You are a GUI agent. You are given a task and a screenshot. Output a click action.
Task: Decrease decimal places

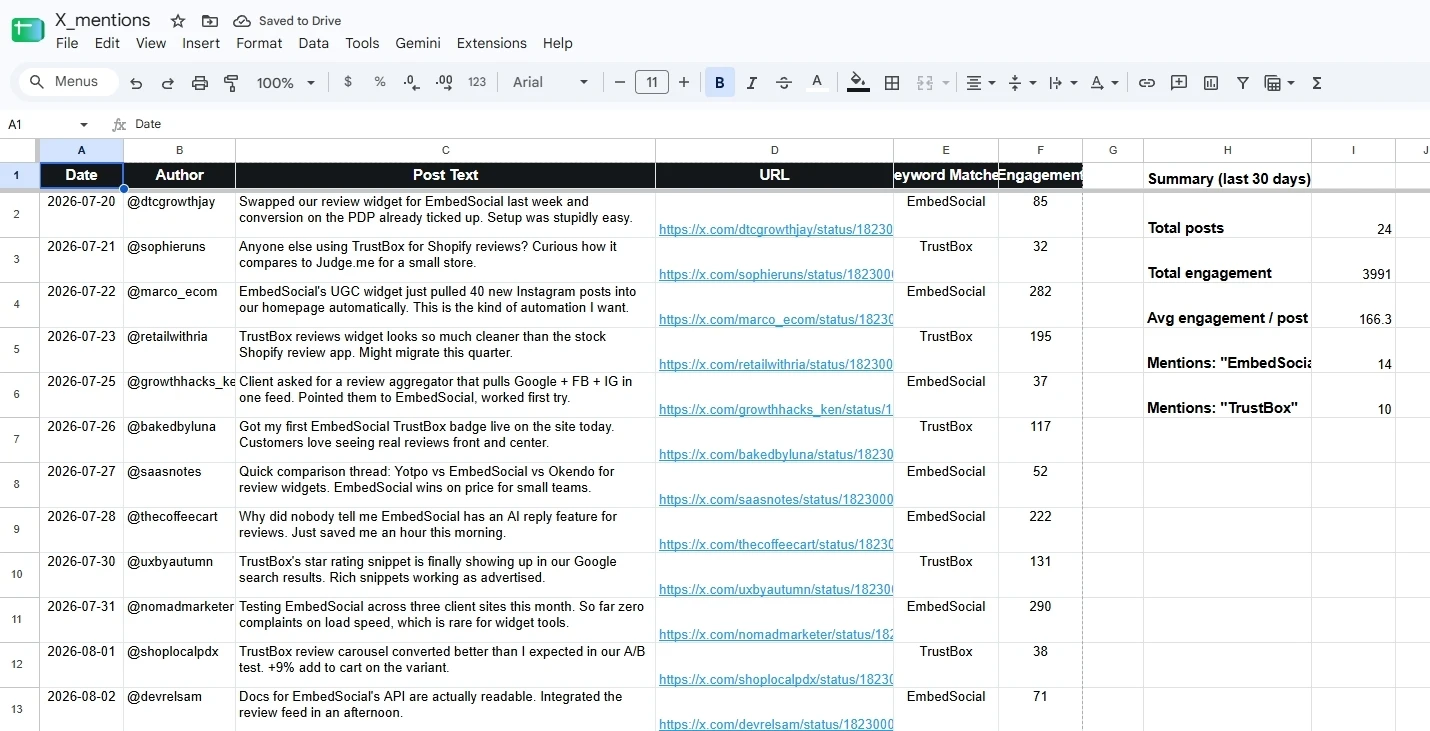coord(411,82)
